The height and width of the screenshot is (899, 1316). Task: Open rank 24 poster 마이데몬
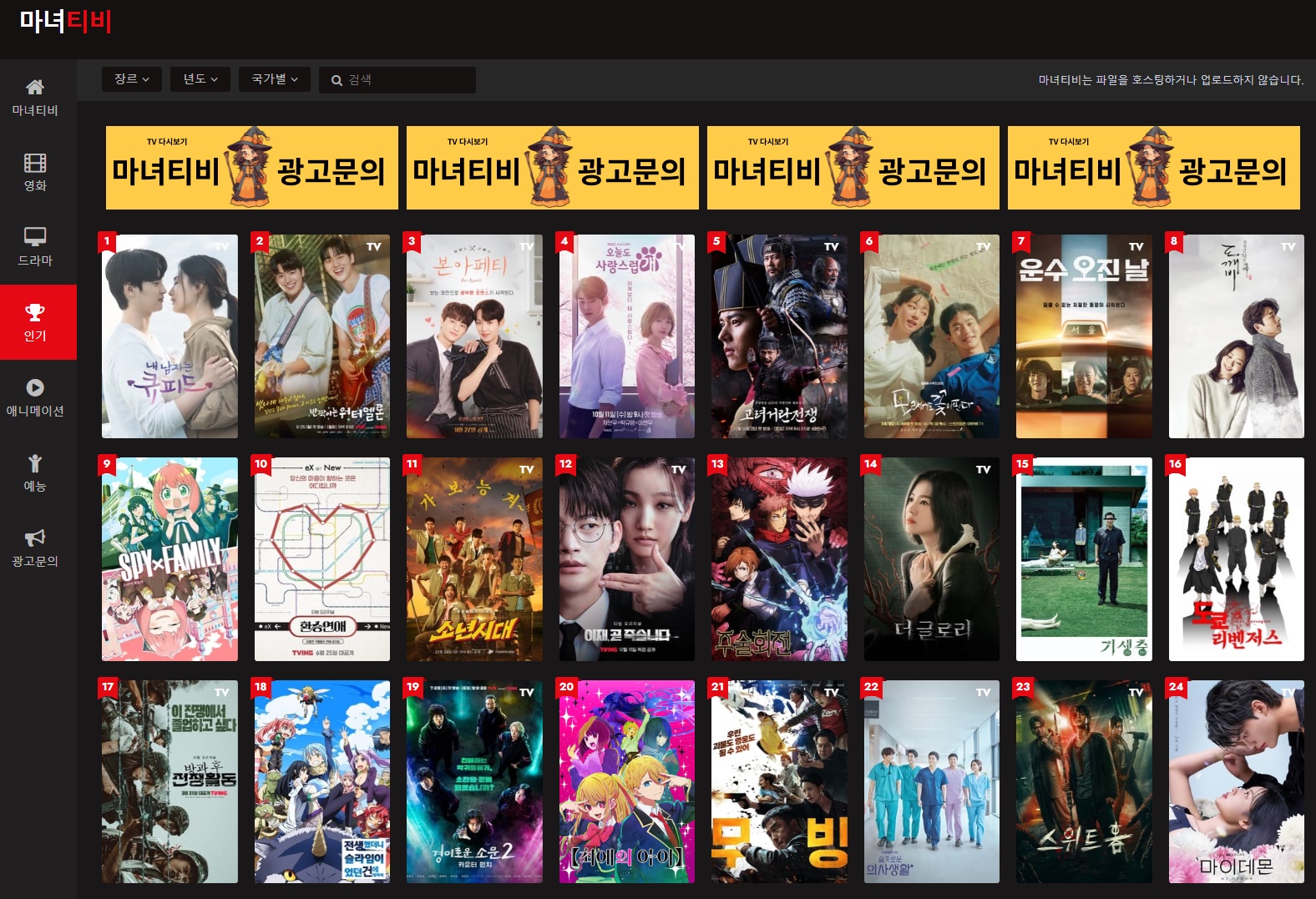click(1237, 782)
